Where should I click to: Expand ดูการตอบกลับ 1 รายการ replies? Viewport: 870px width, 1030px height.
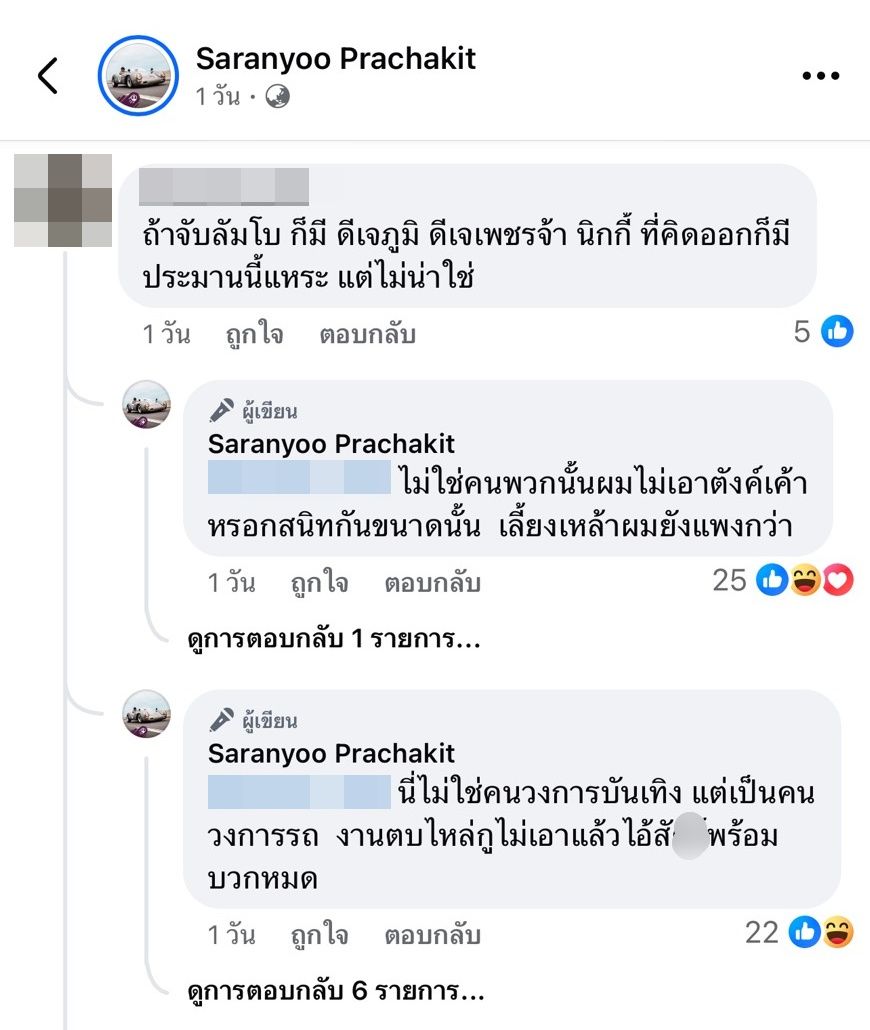coord(334,640)
